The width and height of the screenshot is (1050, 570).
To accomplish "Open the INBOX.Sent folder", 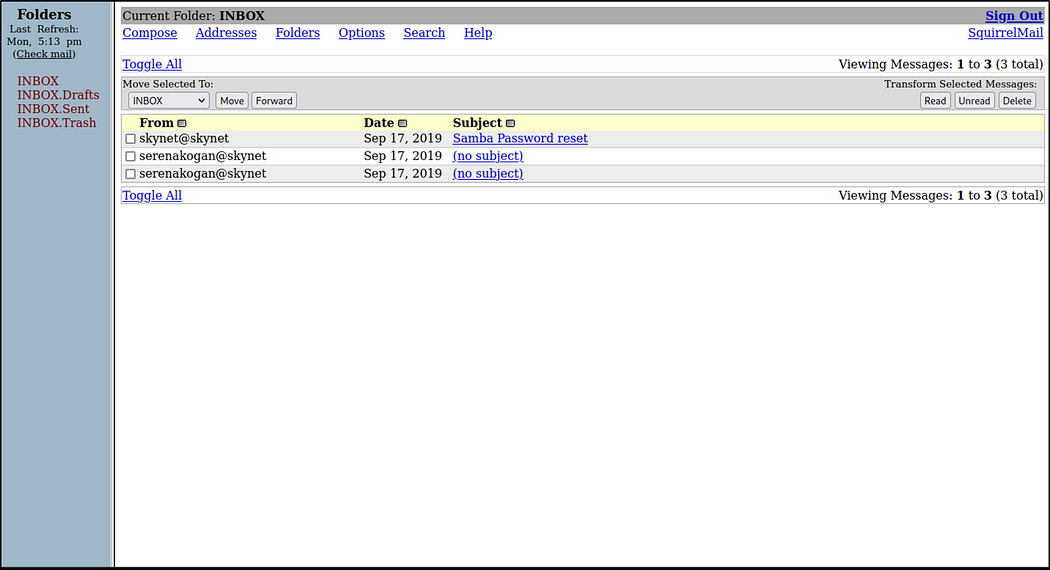I will click(x=53, y=109).
